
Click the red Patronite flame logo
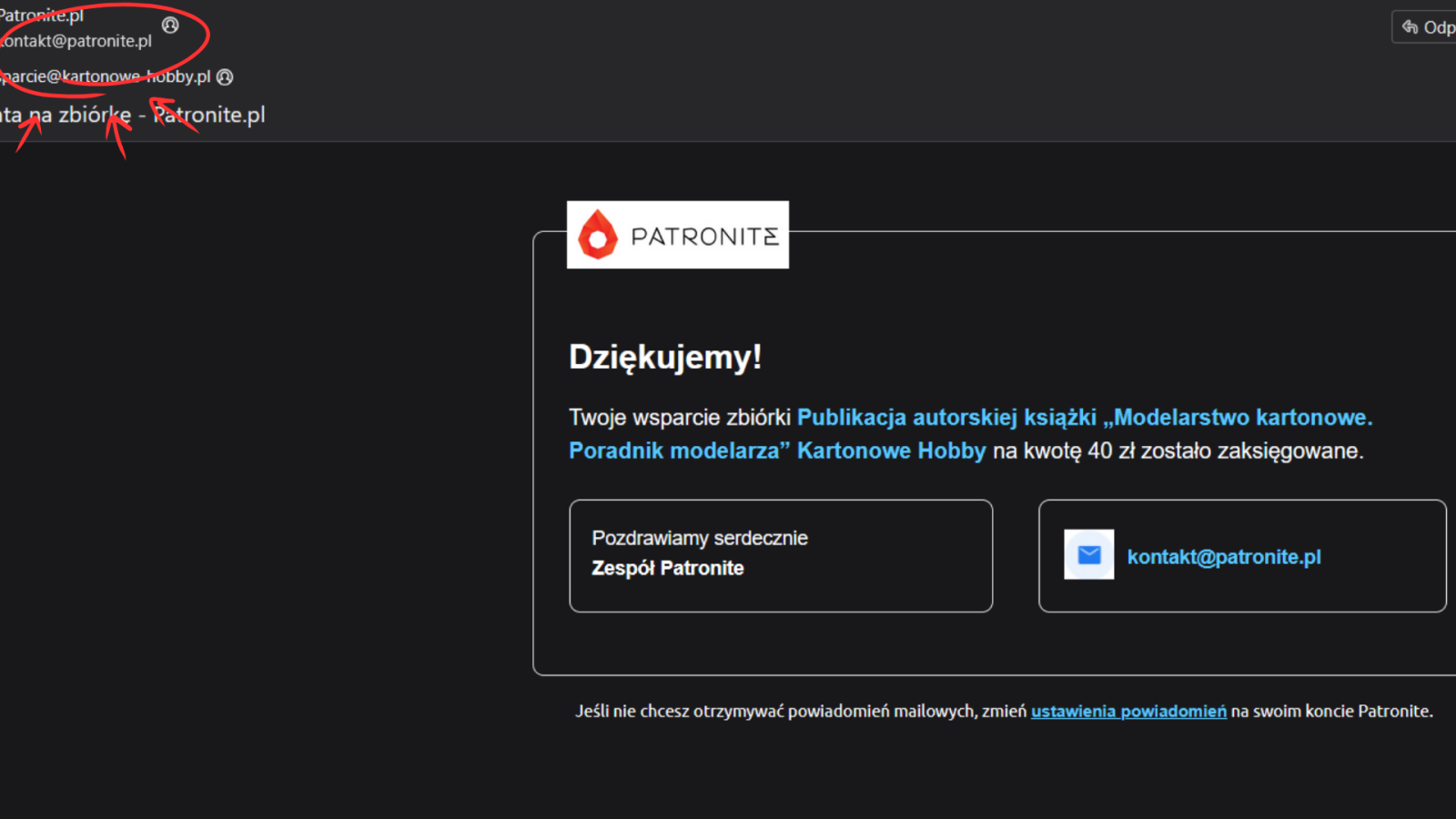click(598, 236)
